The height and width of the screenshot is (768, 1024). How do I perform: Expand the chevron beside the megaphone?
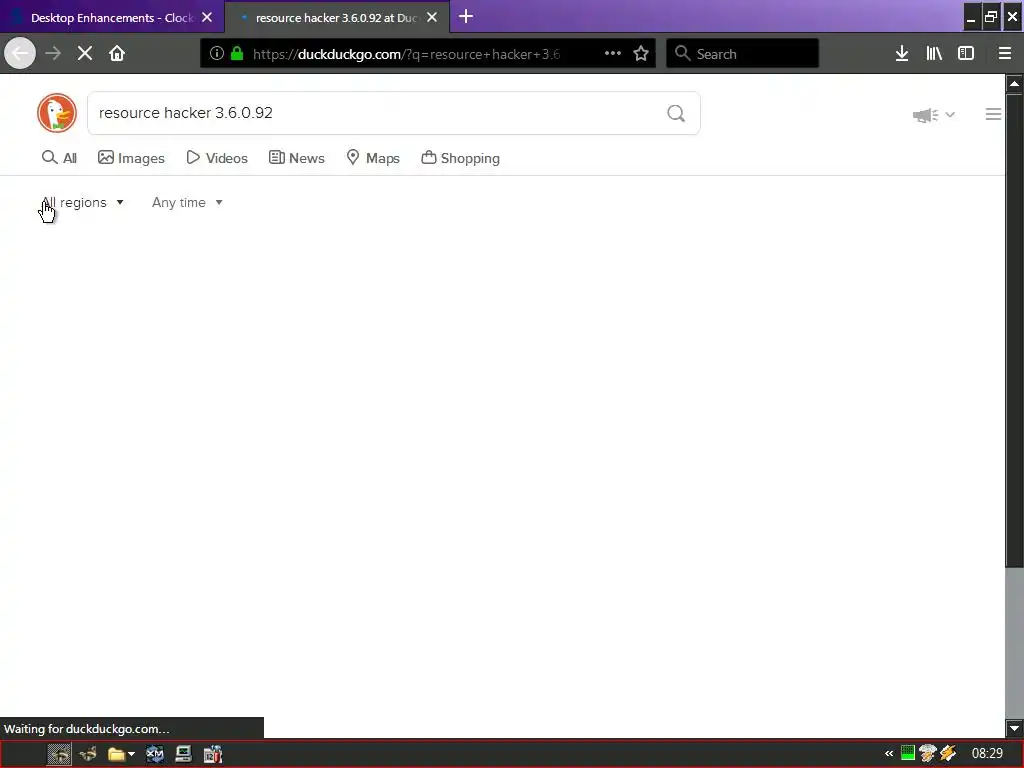(950, 115)
